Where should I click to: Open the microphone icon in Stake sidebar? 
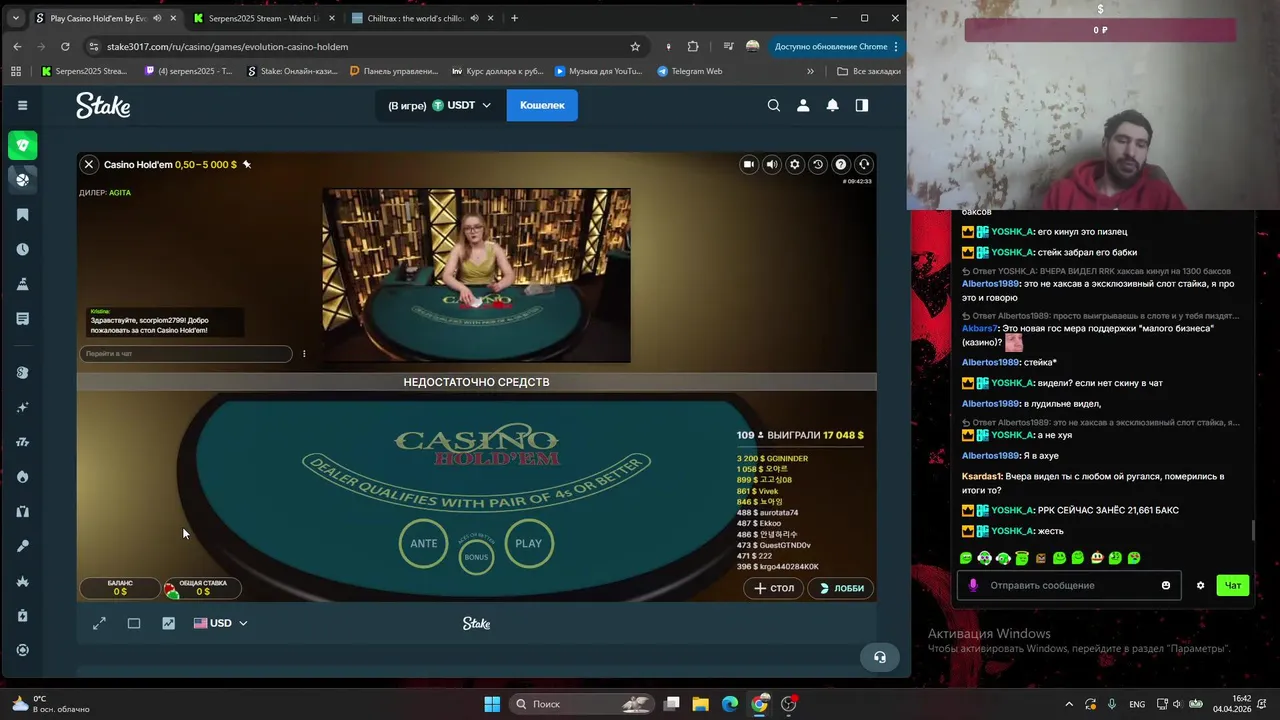tap(22, 546)
